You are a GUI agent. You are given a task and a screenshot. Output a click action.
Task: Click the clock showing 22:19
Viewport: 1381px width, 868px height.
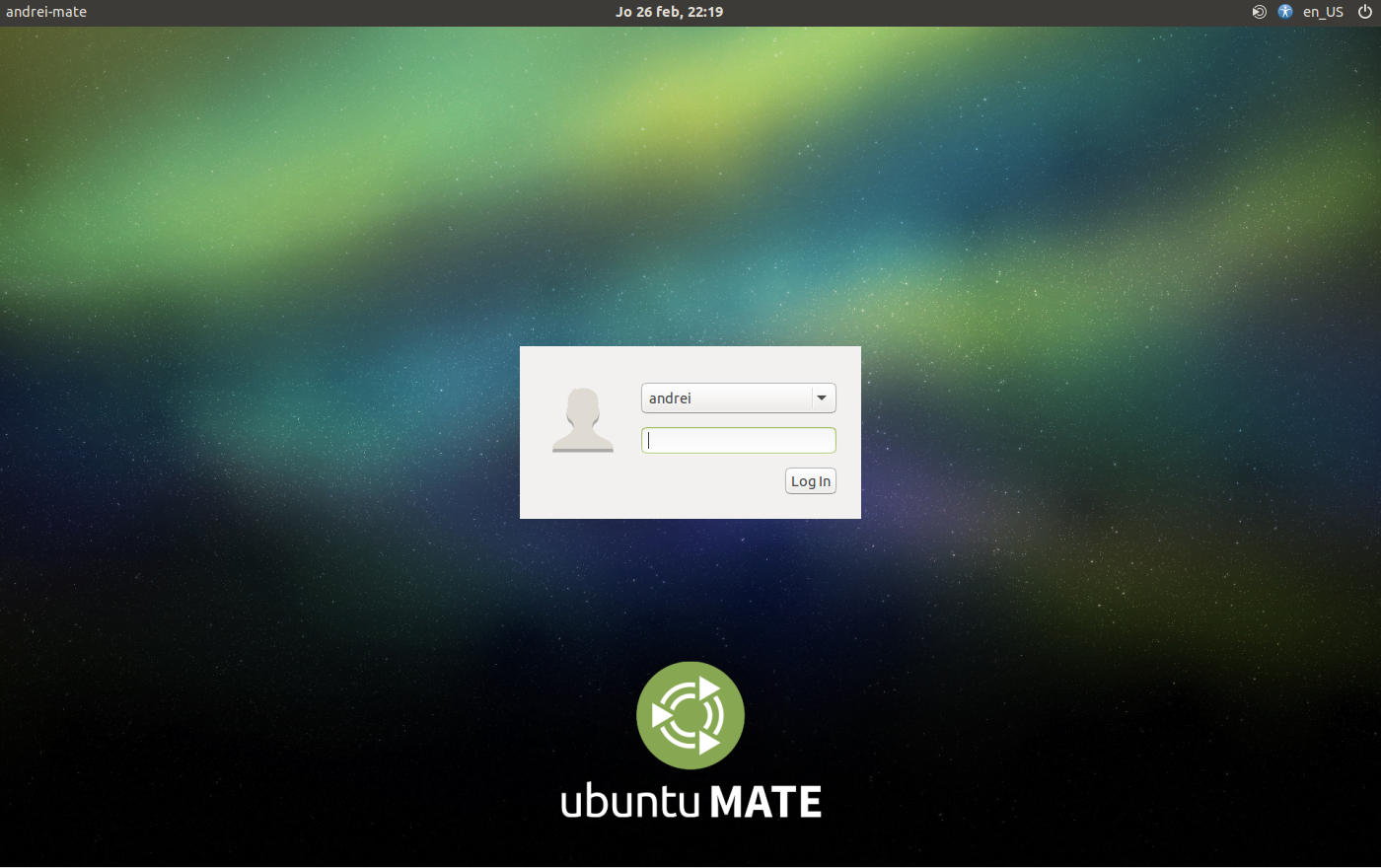[707, 12]
